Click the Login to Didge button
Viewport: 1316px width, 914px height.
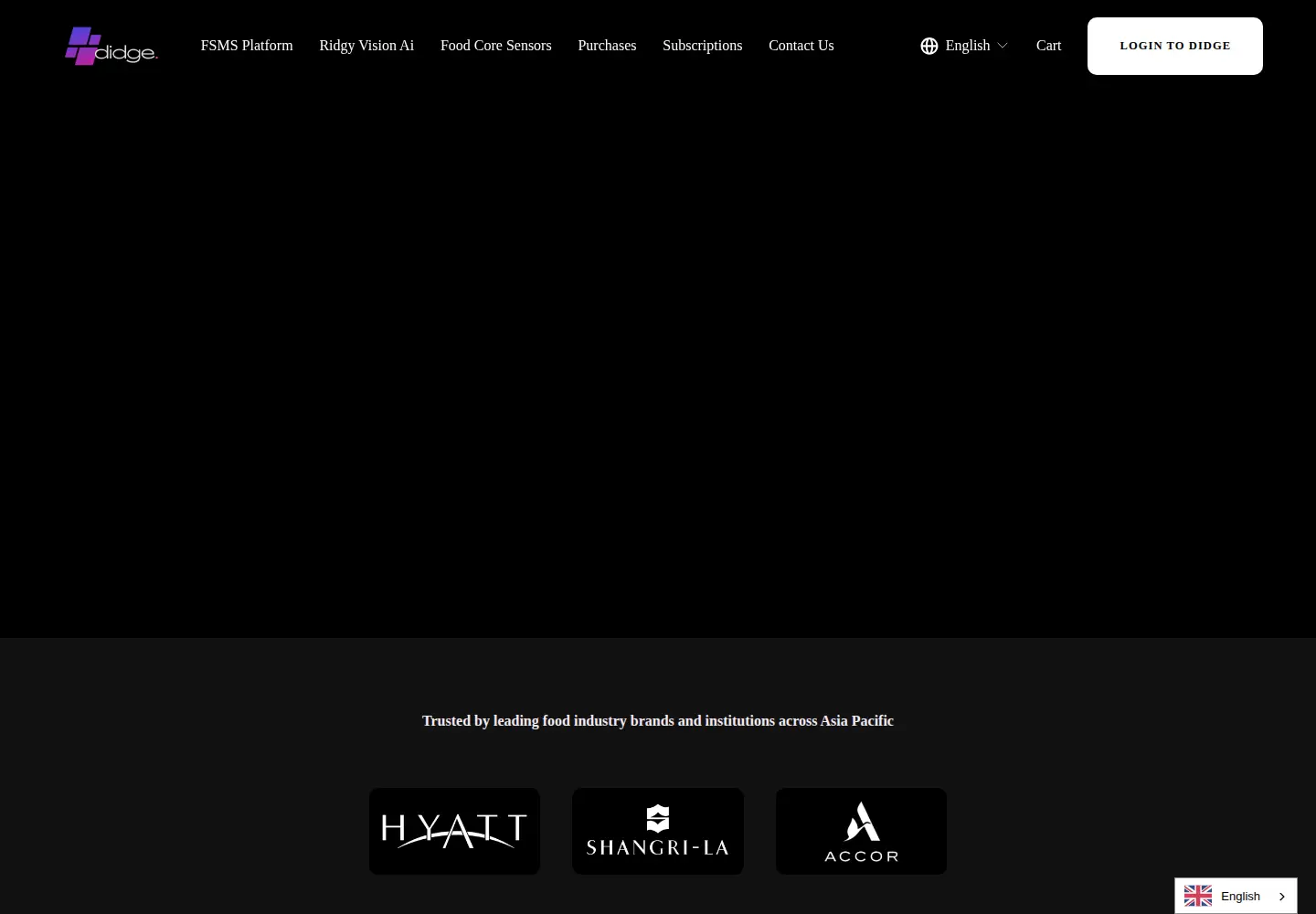tap(1175, 46)
